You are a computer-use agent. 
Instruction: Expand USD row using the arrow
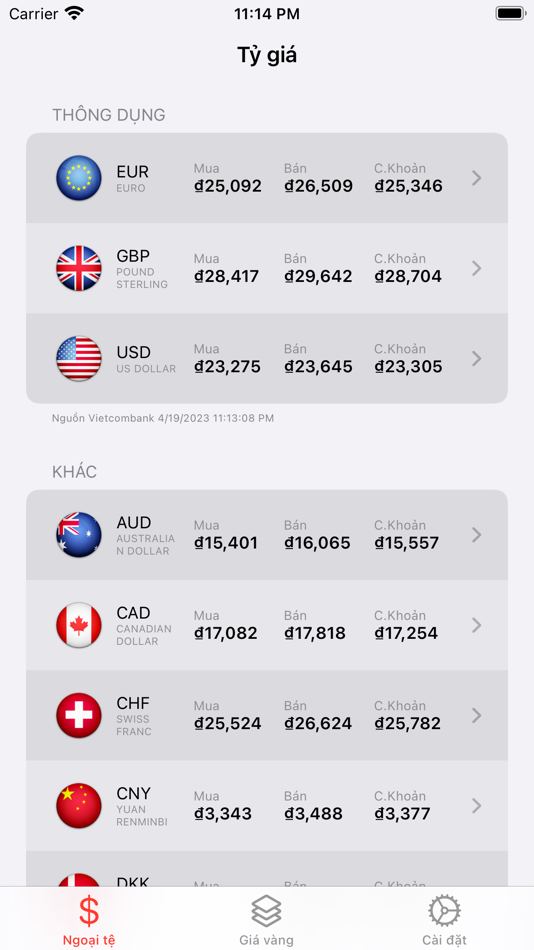[476, 359]
